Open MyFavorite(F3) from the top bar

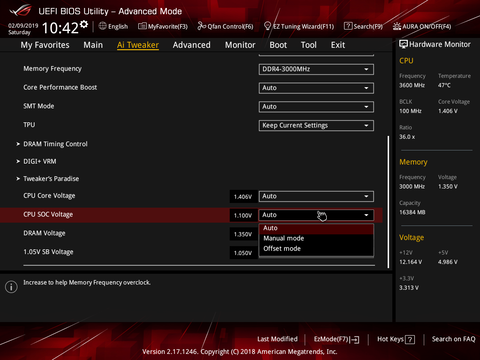[163, 26]
